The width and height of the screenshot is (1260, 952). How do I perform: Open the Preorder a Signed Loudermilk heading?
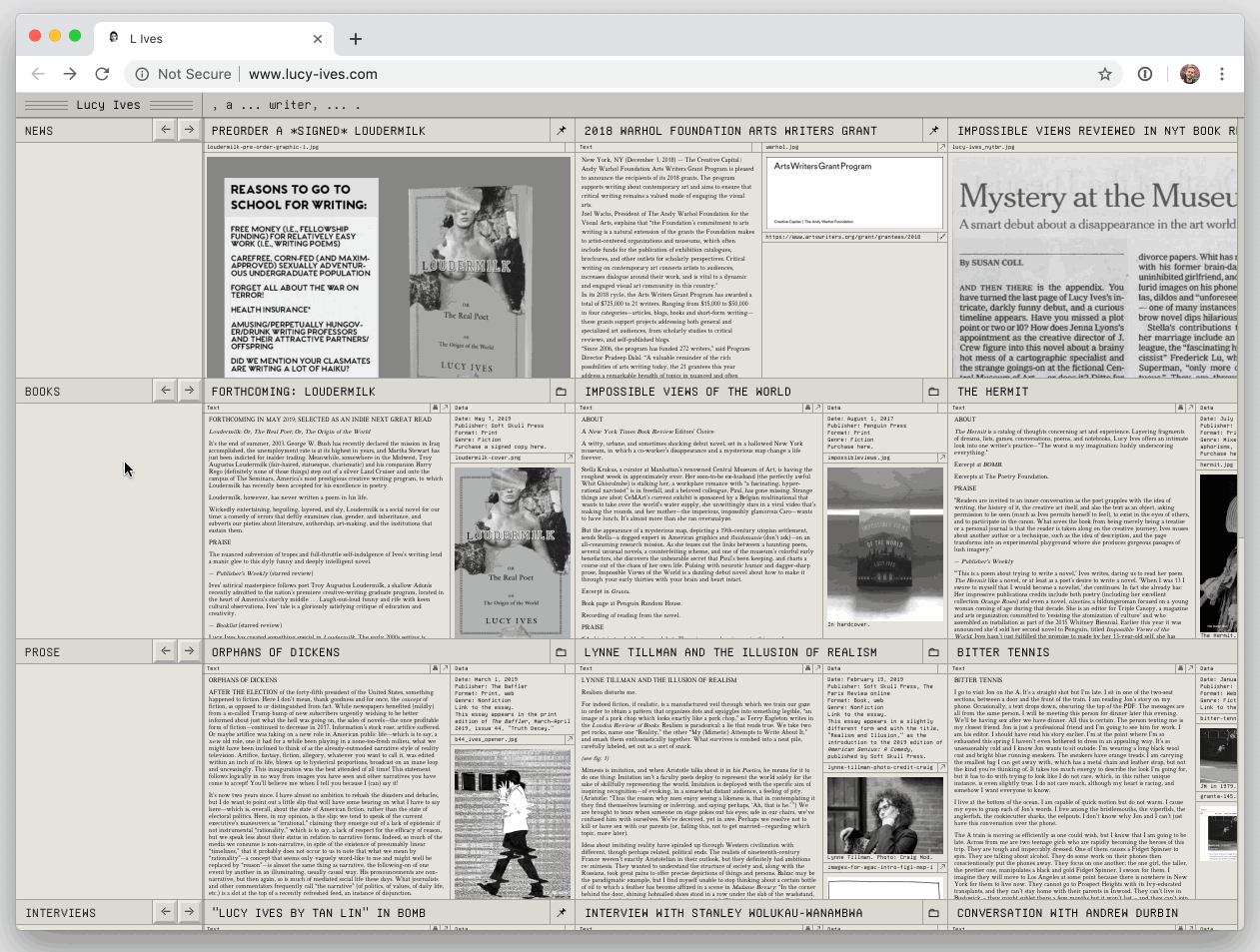[x=319, y=131]
